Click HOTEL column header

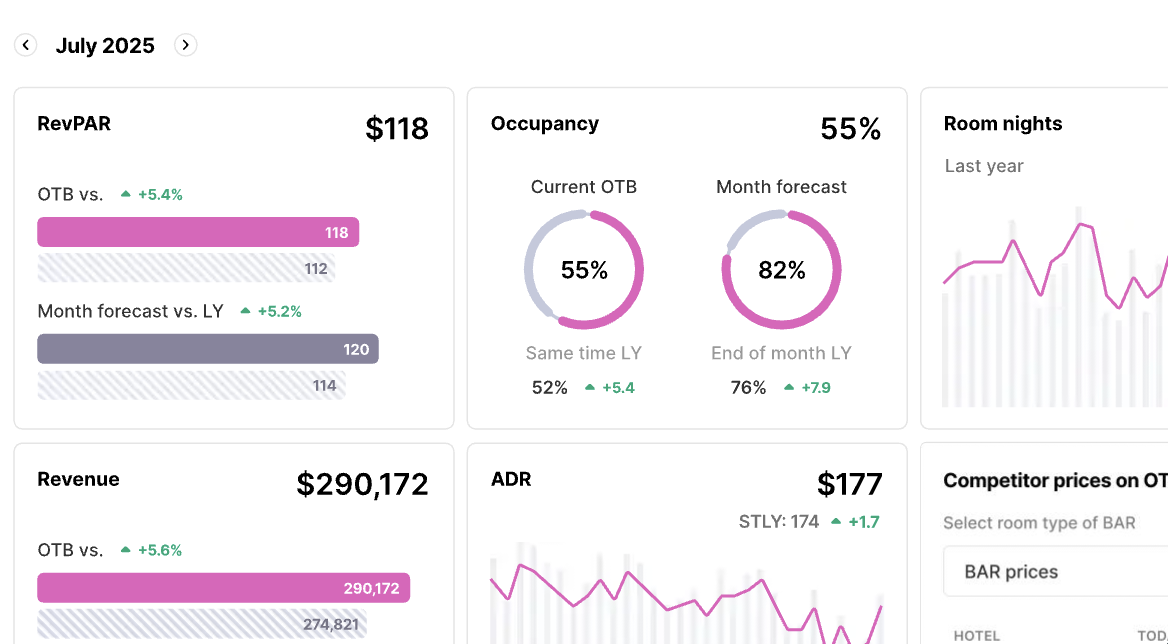point(977,636)
